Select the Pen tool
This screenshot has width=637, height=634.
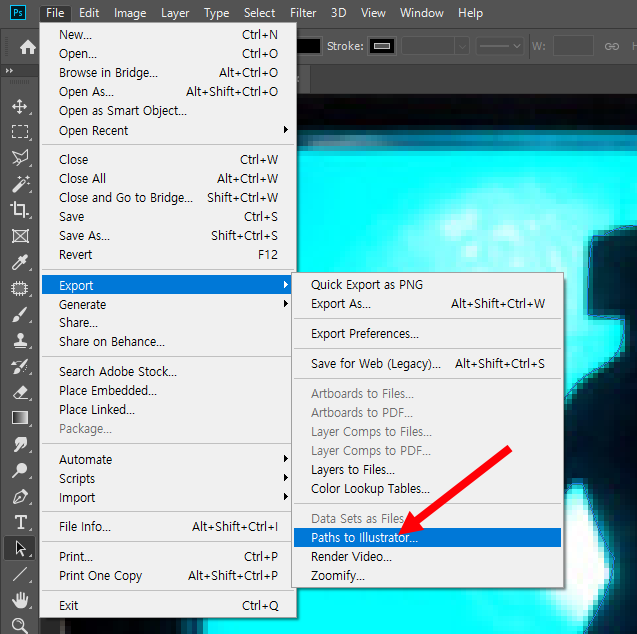point(20,496)
